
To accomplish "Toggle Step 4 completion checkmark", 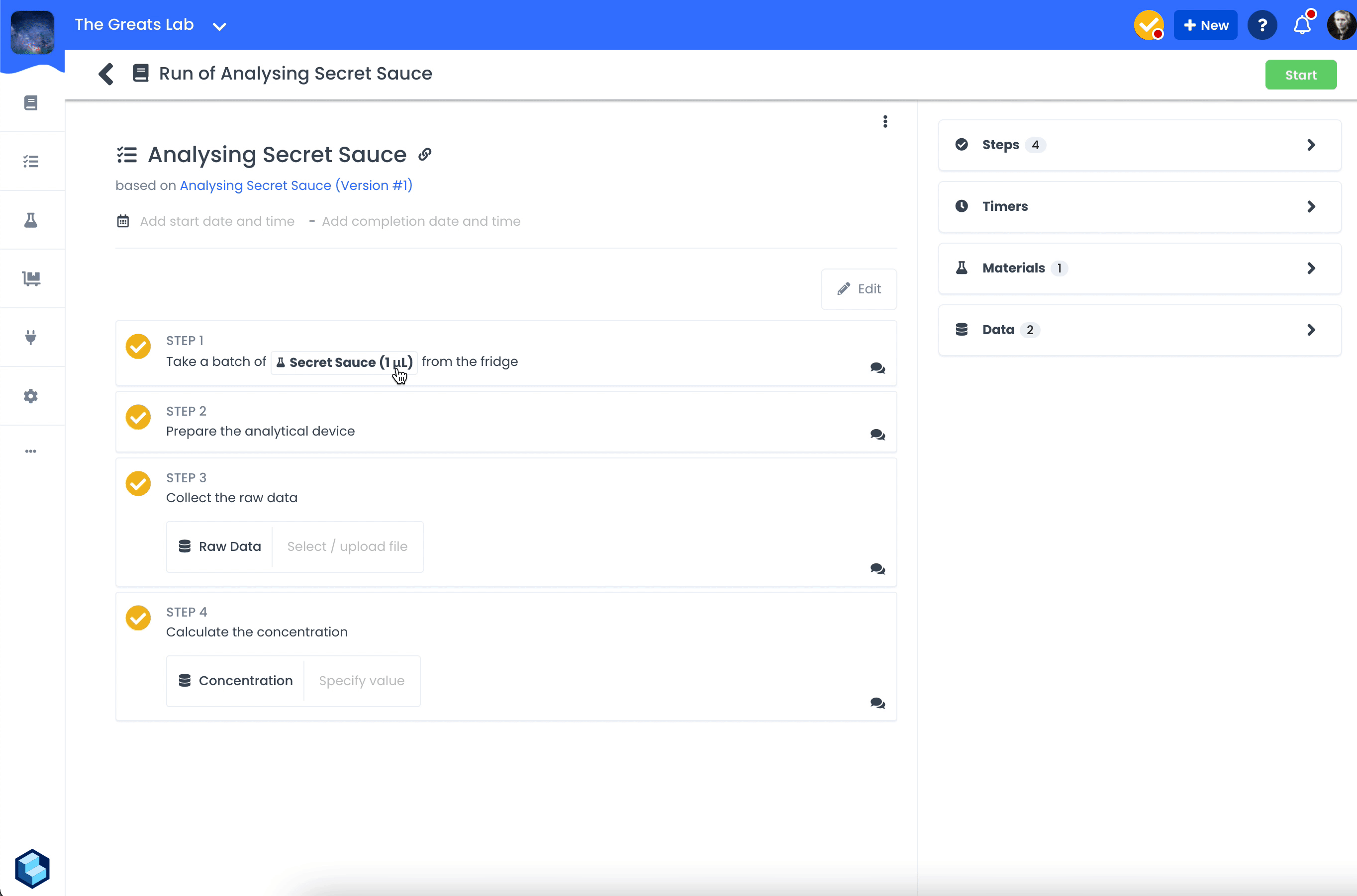I will (x=138, y=618).
